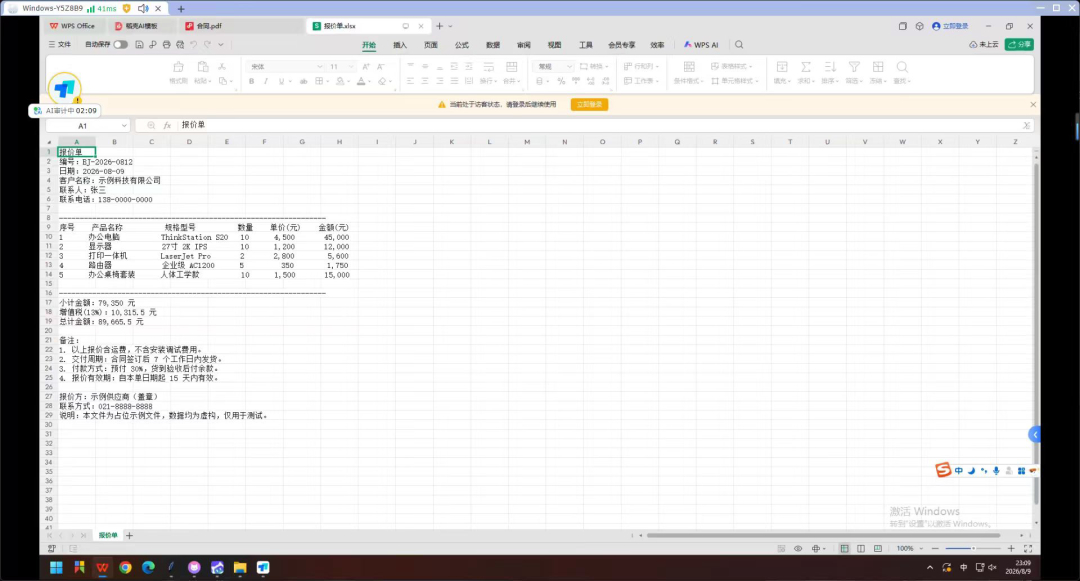Open the number format 常规 dropdown
The height and width of the screenshot is (581, 1080).
click(569, 67)
